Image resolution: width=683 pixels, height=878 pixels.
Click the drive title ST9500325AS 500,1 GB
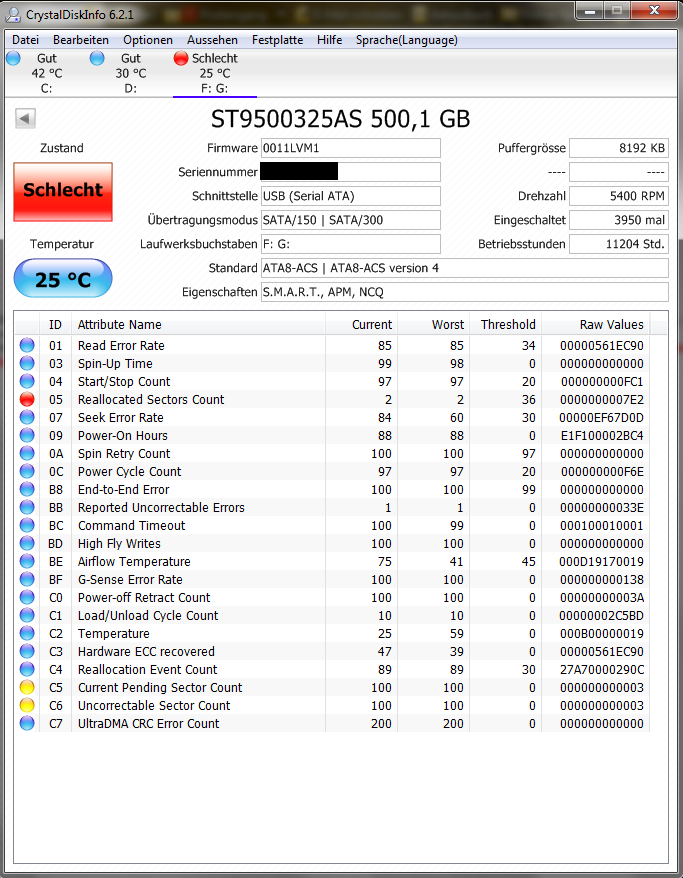coord(340,119)
